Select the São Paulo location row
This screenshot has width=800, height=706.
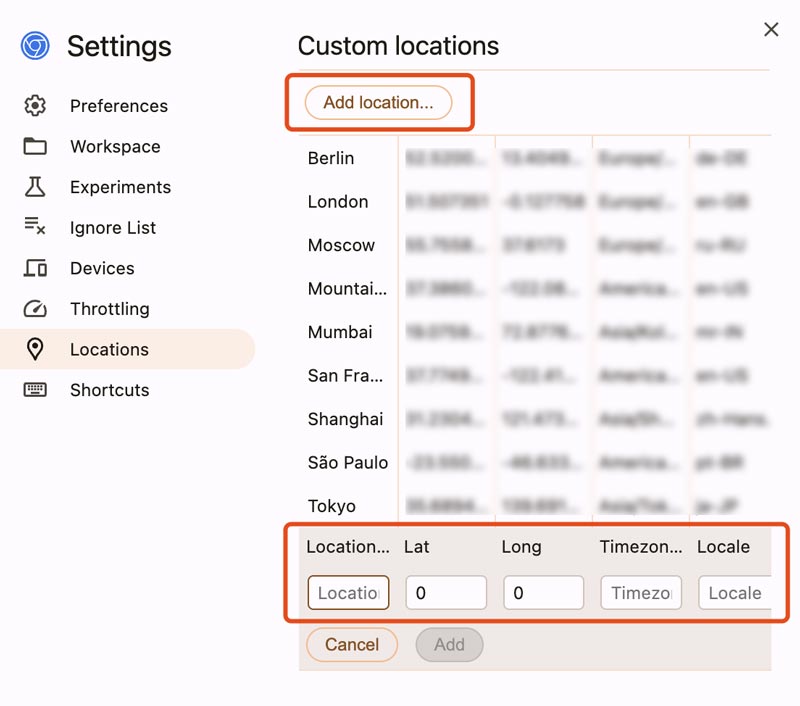(535, 463)
